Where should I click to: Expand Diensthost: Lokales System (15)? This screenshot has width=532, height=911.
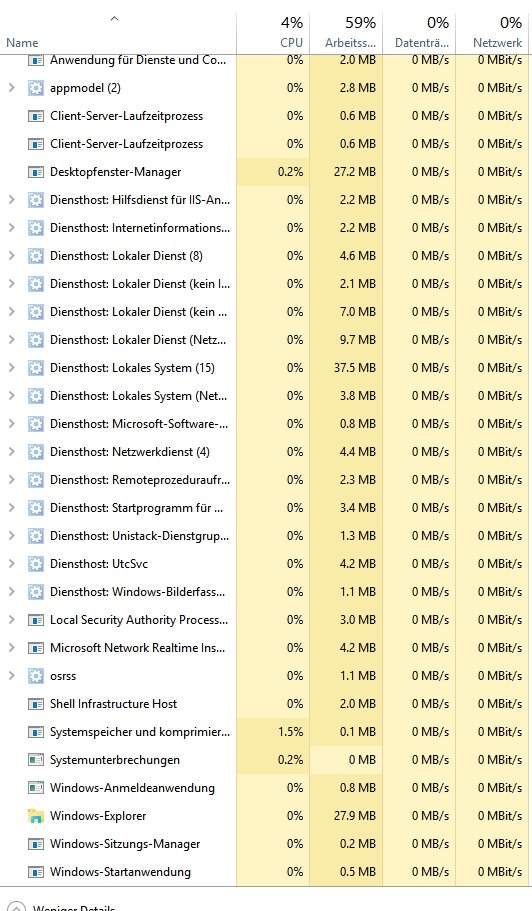[11, 368]
